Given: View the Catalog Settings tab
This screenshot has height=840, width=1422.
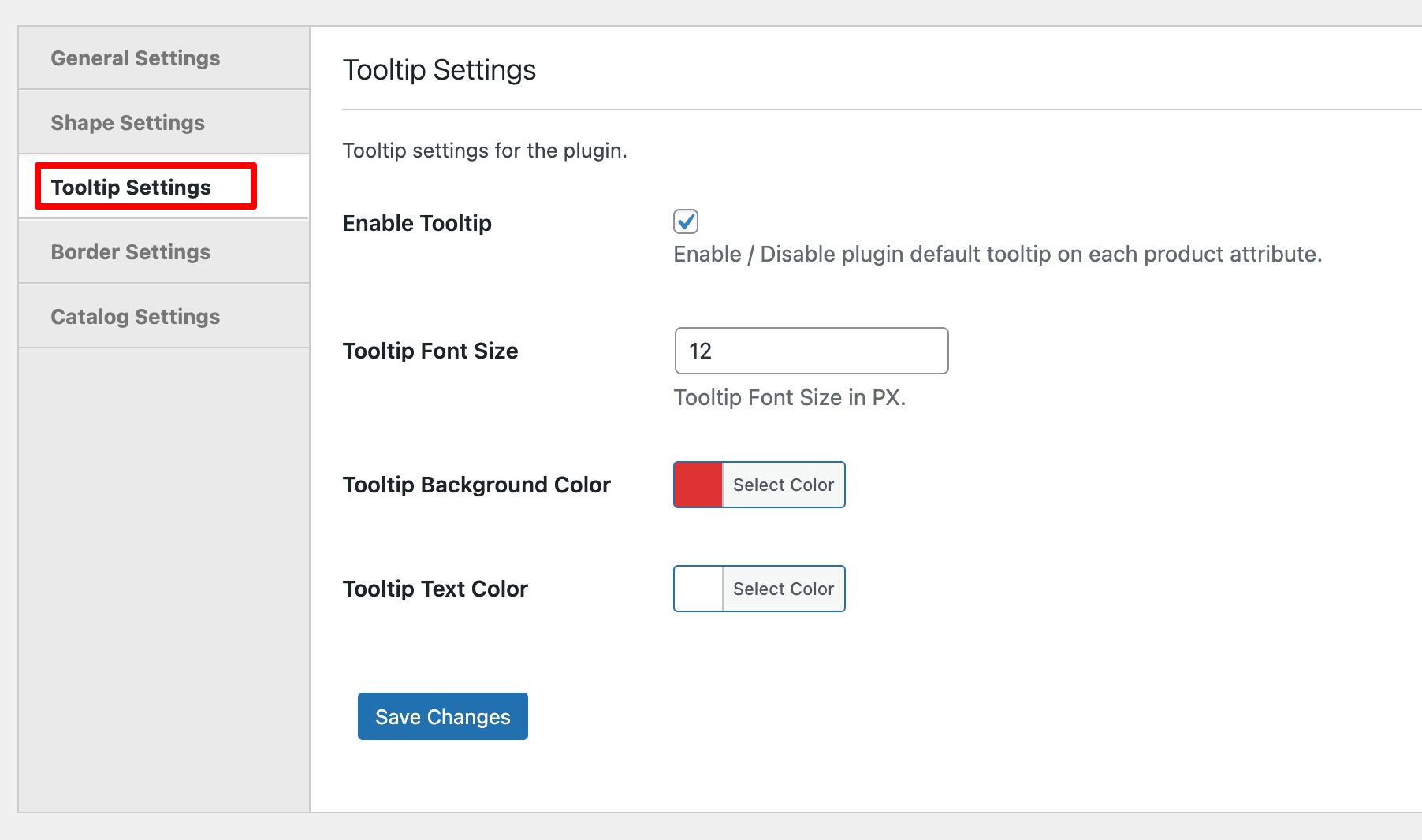Looking at the screenshot, I should coord(135,316).
